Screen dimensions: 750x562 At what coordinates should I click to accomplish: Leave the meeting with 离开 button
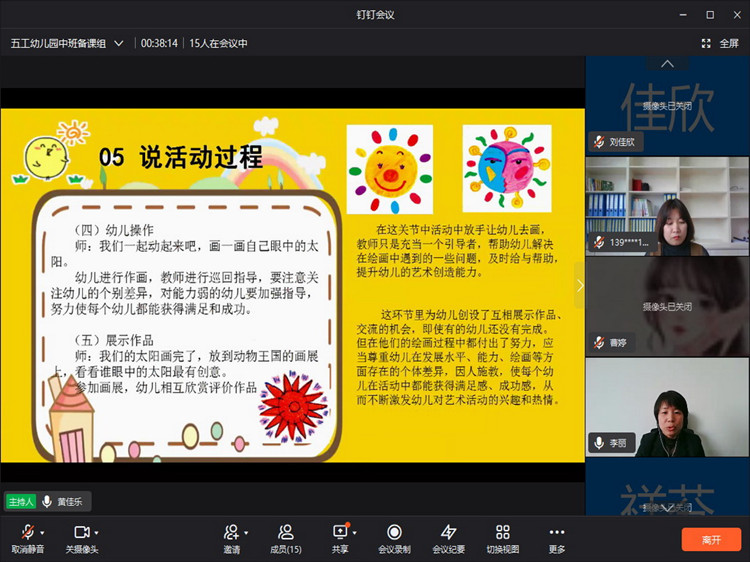click(x=711, y=540)
